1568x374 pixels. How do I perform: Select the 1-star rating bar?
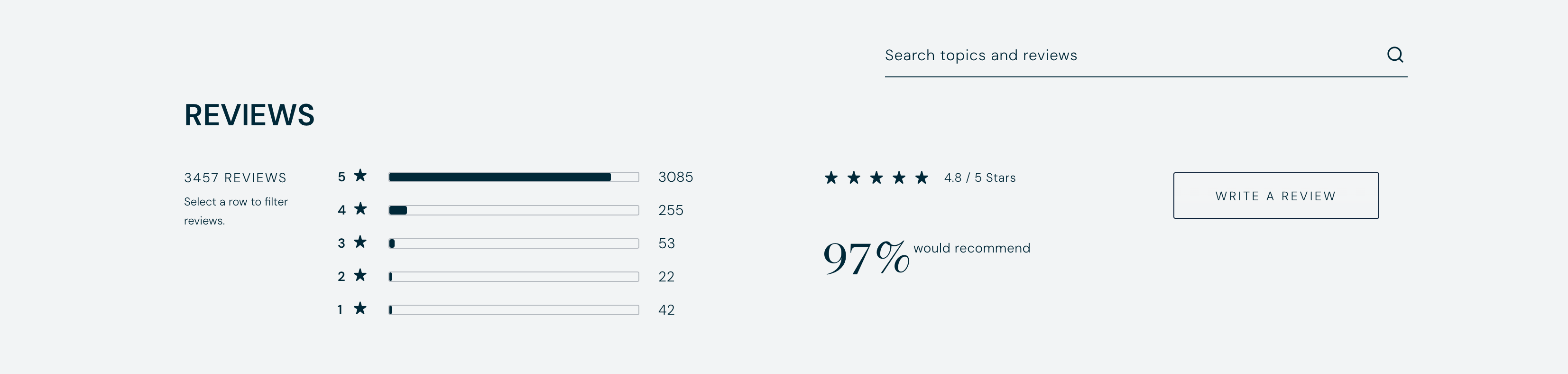[514, 310]
